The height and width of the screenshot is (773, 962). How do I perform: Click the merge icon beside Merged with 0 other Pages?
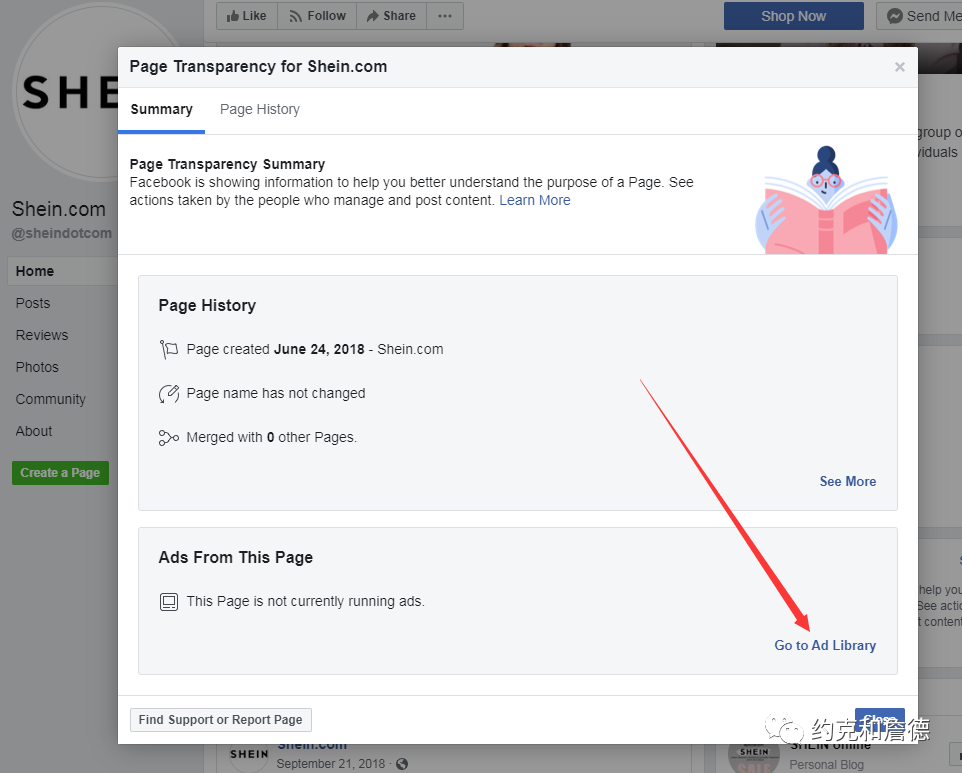(169, 437)
